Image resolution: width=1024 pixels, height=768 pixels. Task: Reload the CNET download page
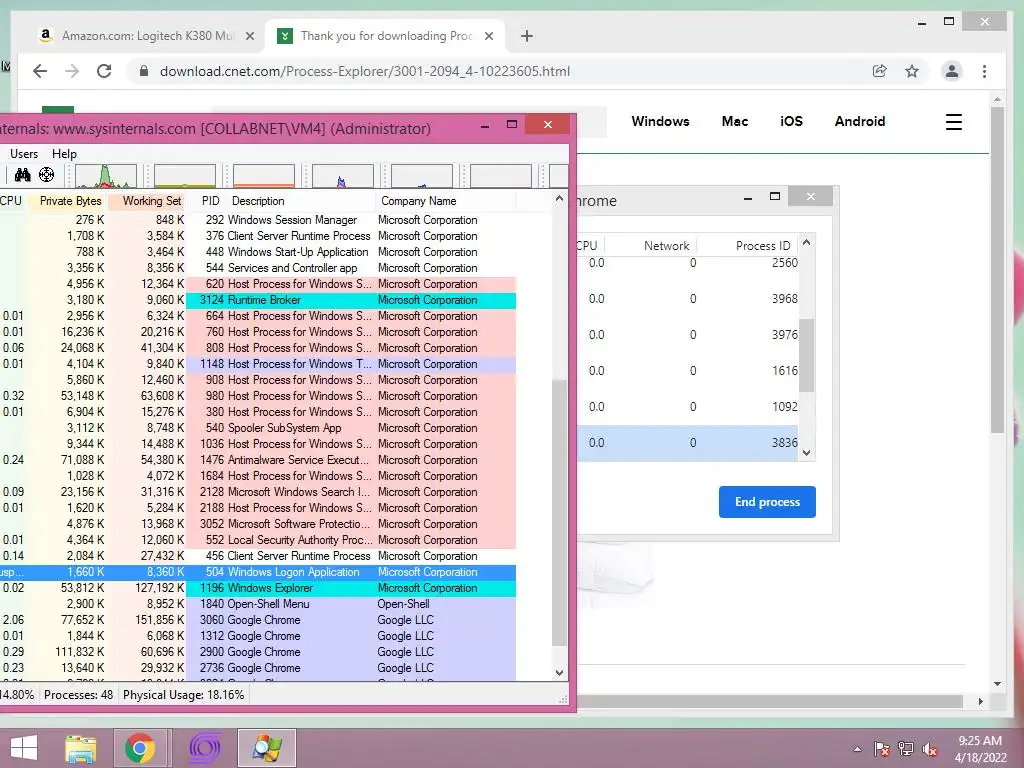point(104,71)
